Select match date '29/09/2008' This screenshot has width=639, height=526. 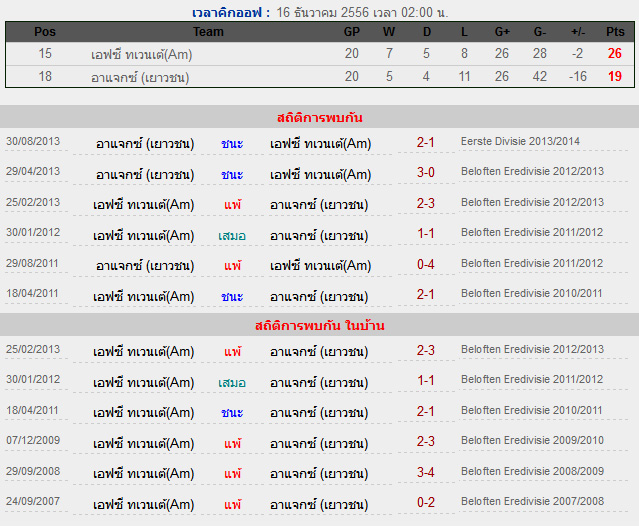point(33,471)
